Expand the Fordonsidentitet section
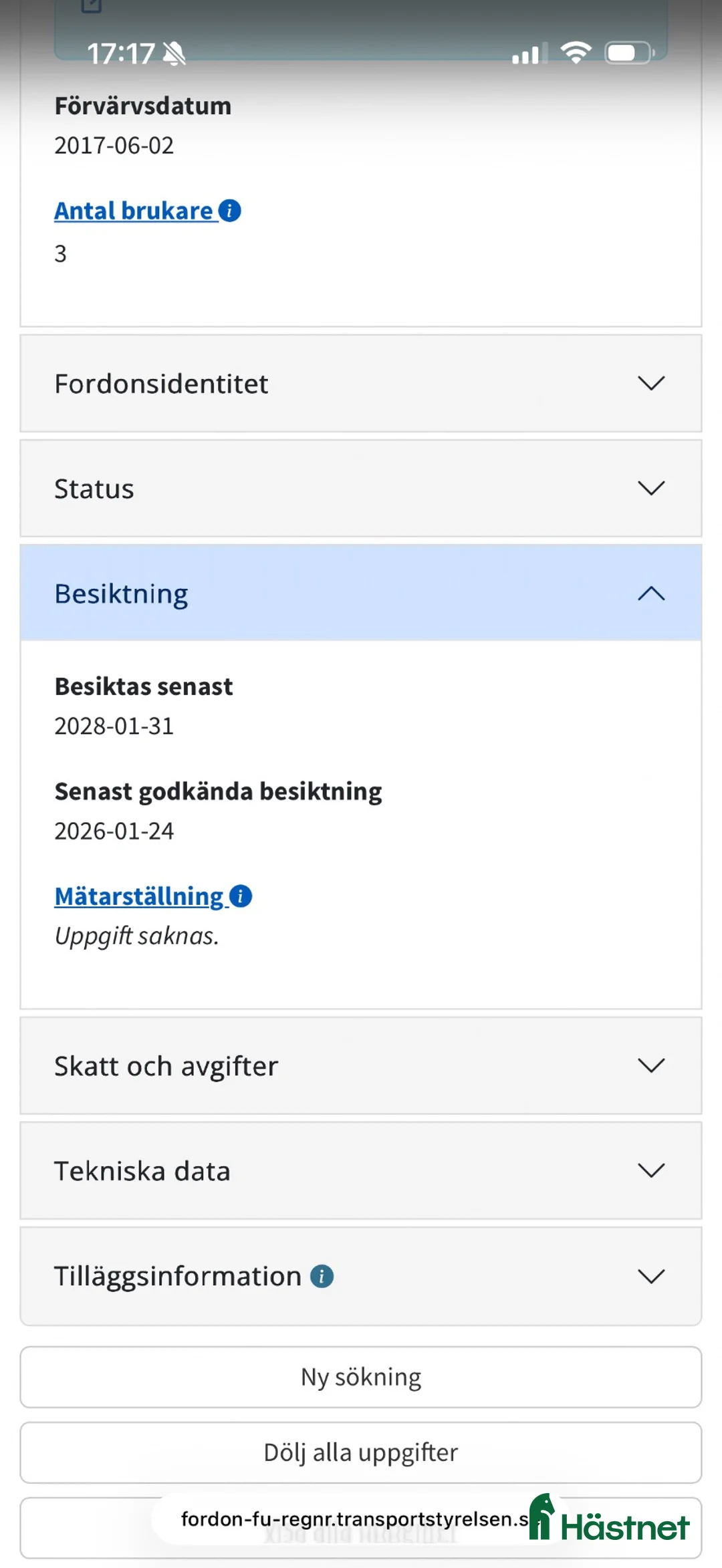722x1568 pixels. [x=361, y=384]
